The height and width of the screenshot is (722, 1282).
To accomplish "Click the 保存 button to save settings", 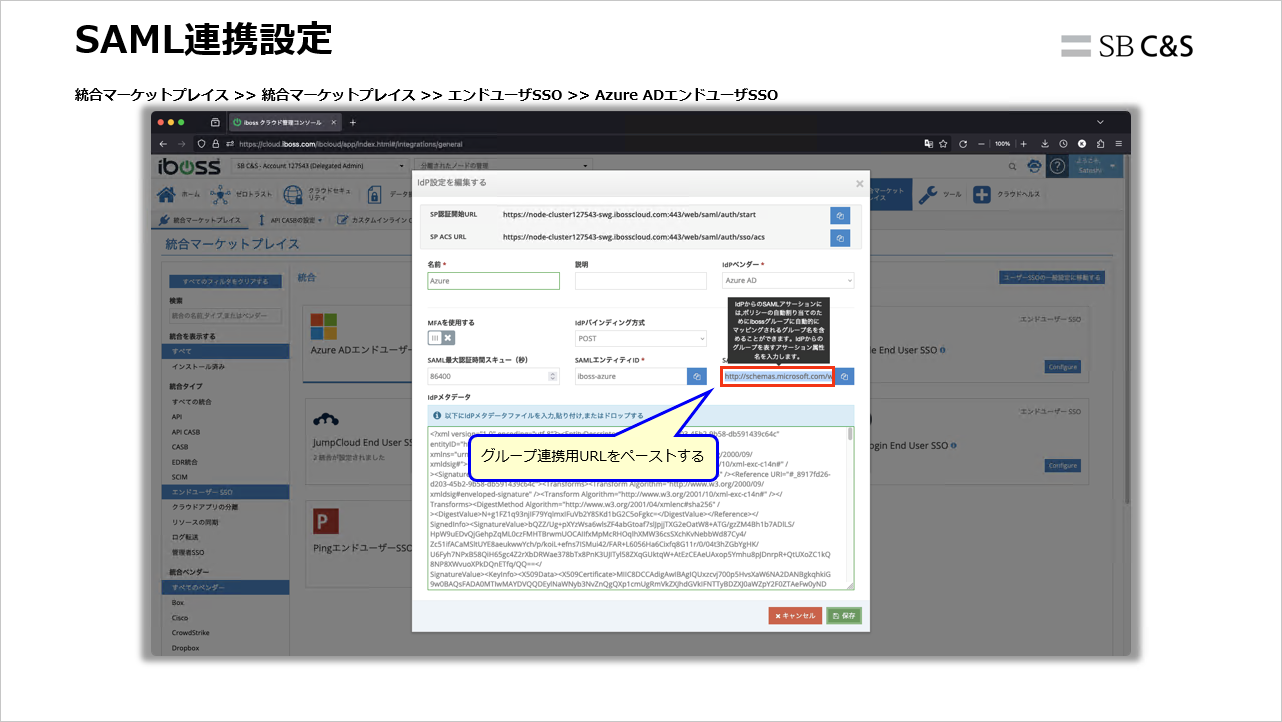I will tap(845, 616).
